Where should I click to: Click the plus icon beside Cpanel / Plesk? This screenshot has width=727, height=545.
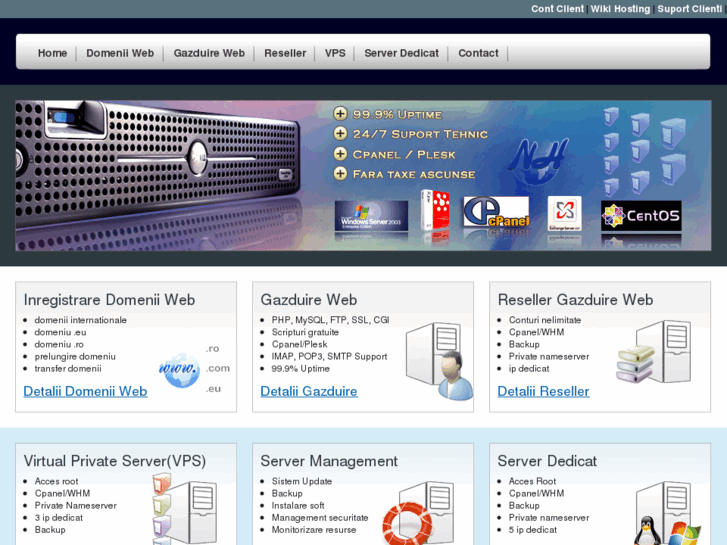340,154
